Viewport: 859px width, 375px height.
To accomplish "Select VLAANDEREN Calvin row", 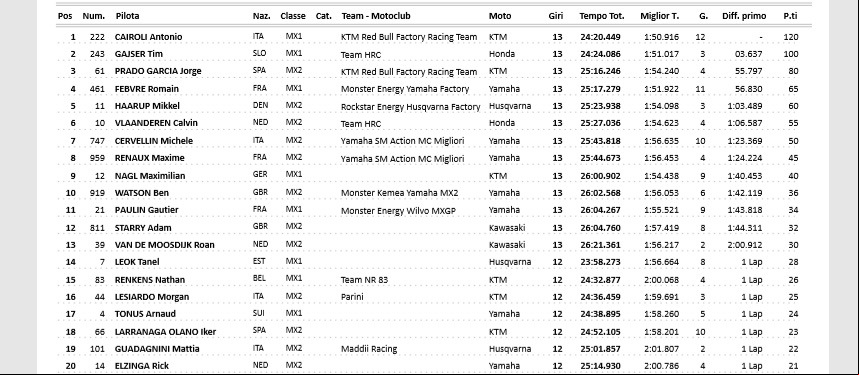I will (x=429, y=123).
